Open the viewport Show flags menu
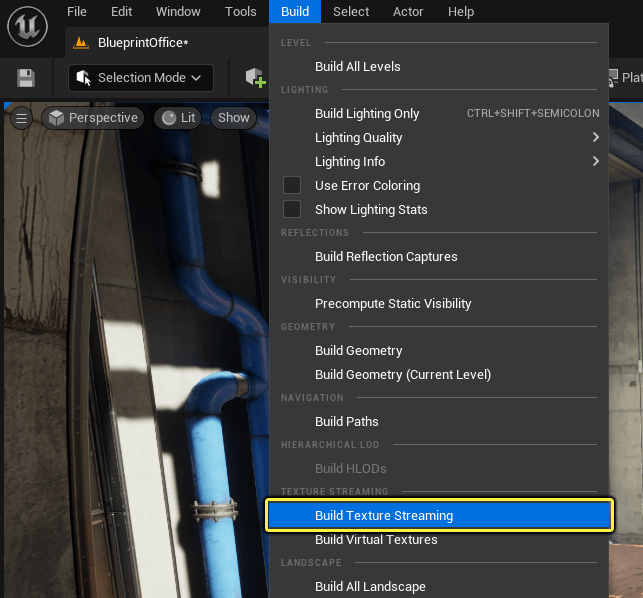Viewport: 643px width, 598px height. [233, 118]
